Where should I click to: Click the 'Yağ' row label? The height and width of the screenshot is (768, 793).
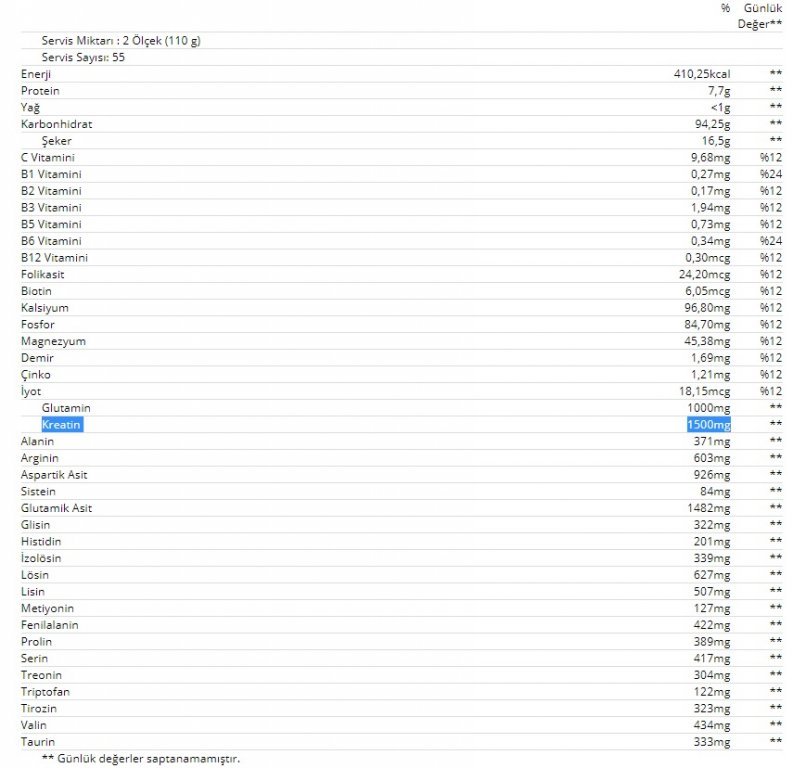click(x=30, y=108)
